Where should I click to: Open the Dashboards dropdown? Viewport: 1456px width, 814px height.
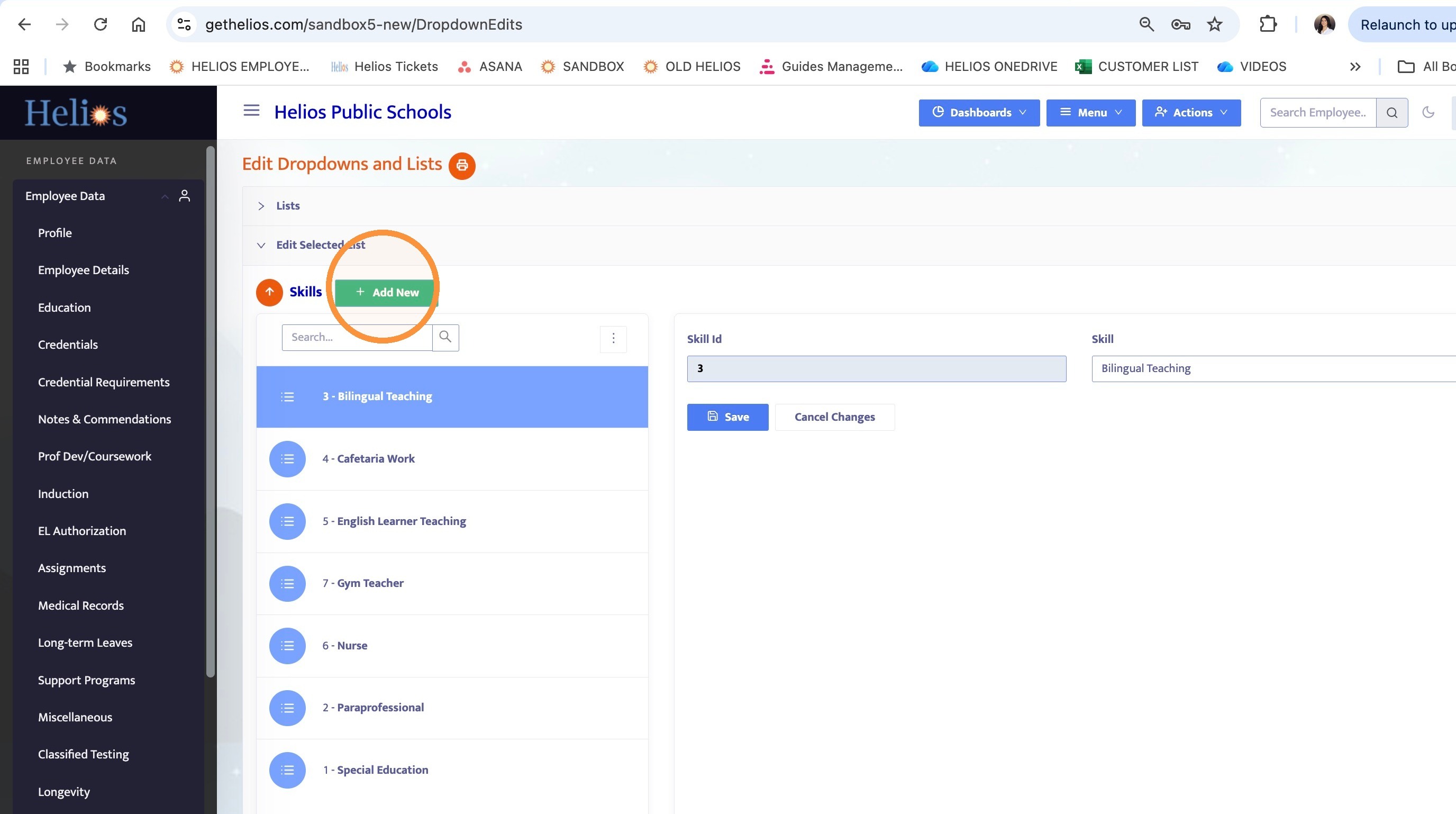coord(979,113)
